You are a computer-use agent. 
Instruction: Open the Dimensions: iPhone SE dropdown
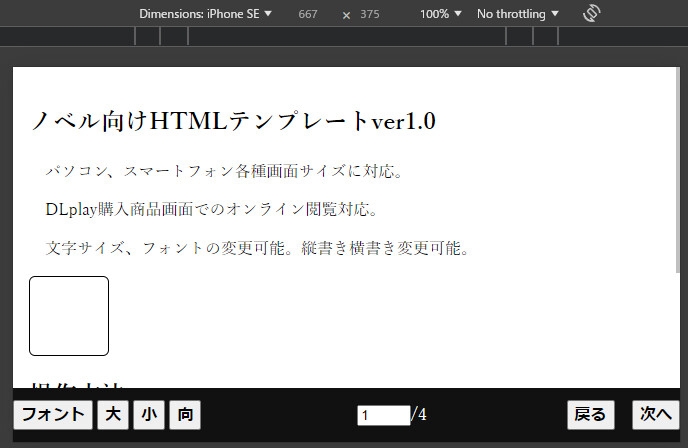coord(205,14)
